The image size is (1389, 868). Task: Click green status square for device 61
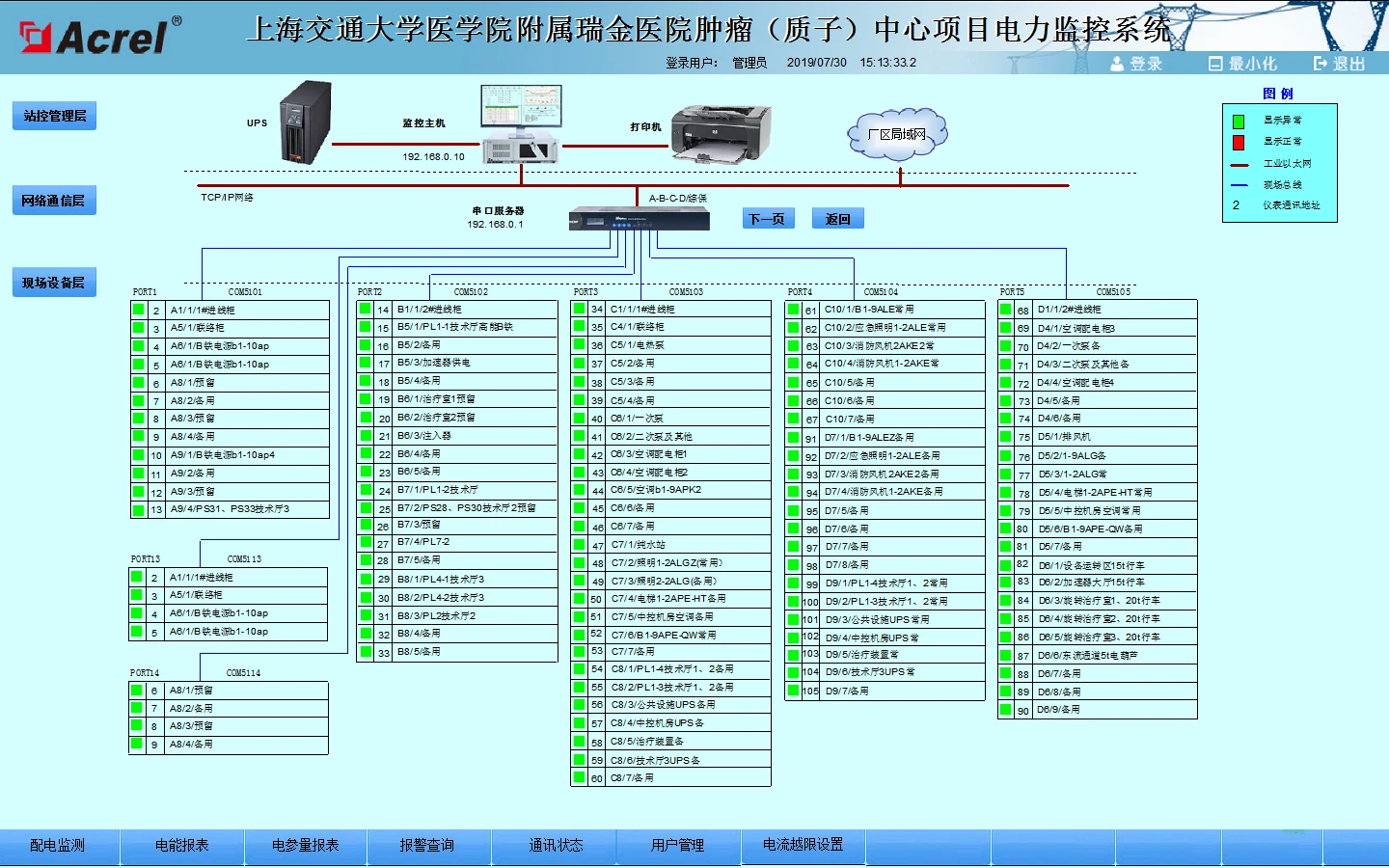[793, 310]
